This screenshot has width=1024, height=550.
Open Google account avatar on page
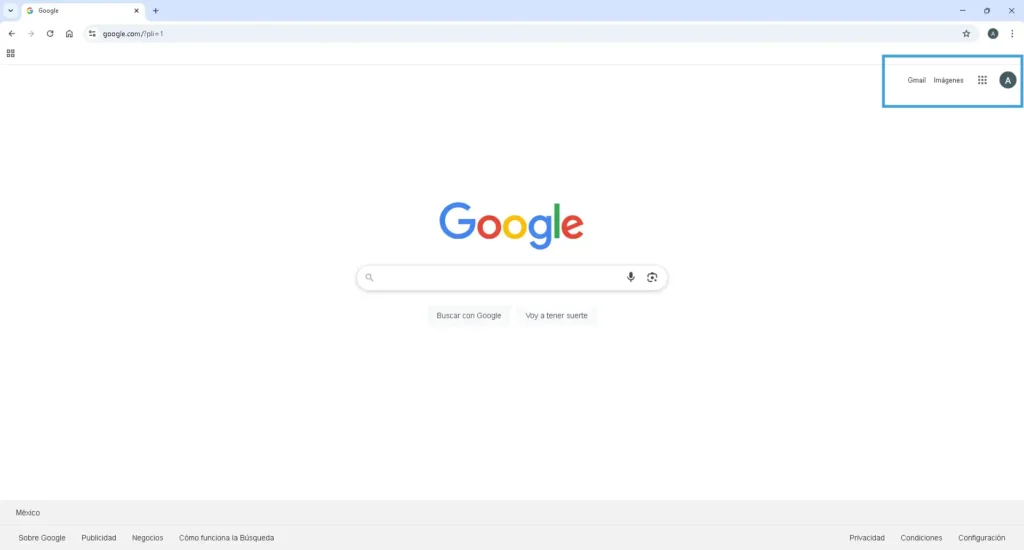point(1008,80)
